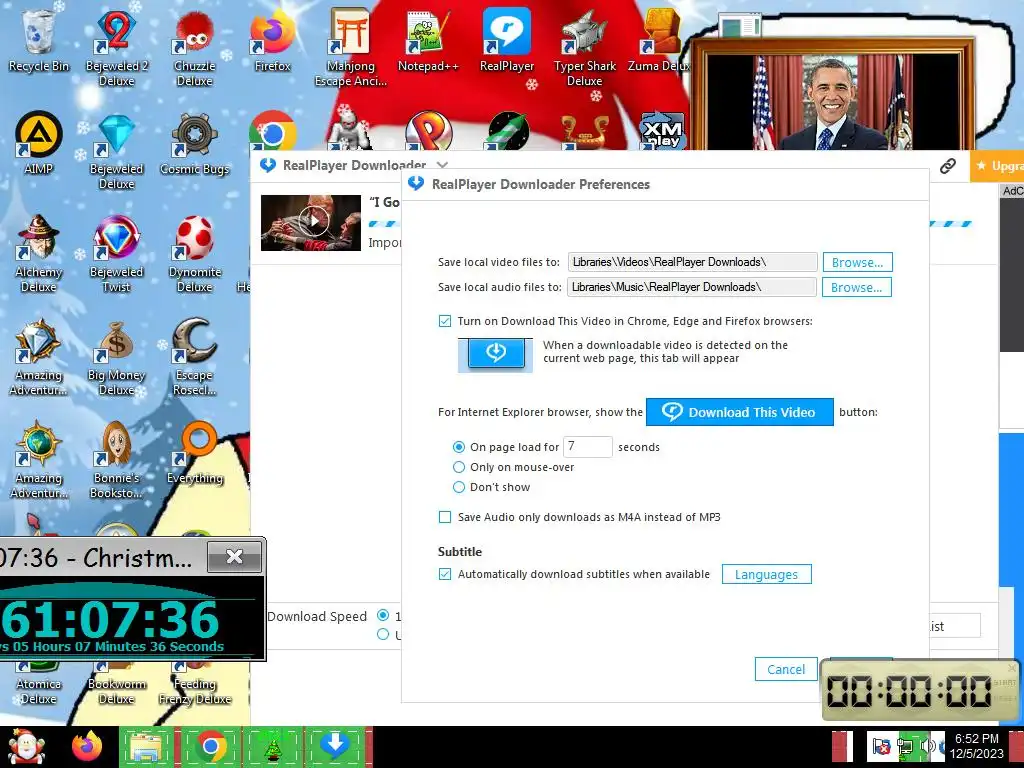Expand the RealPlayer Downloader title dropdown
Viewport: 1024px width, 768px height.
pos(442,165)
